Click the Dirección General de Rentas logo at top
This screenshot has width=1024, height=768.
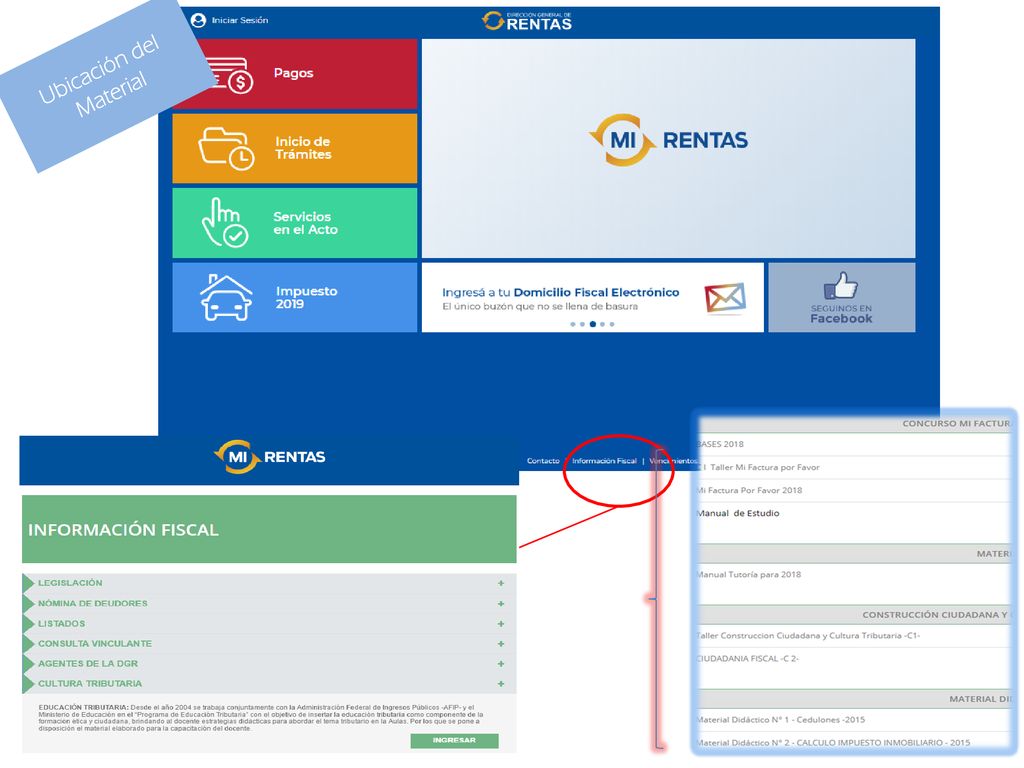[527, 22]
